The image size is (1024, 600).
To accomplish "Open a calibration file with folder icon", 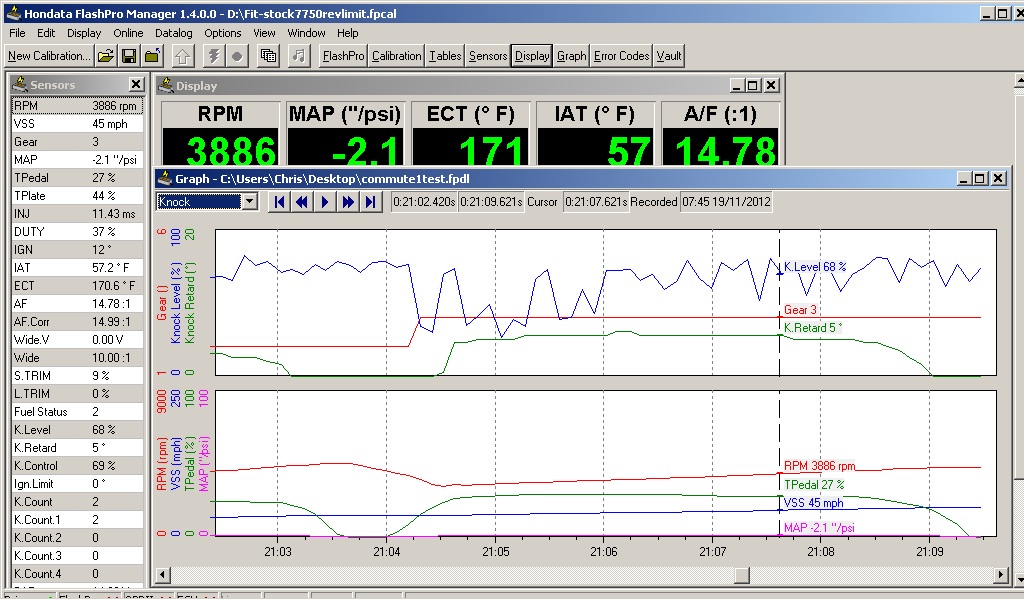I will 105,56.
